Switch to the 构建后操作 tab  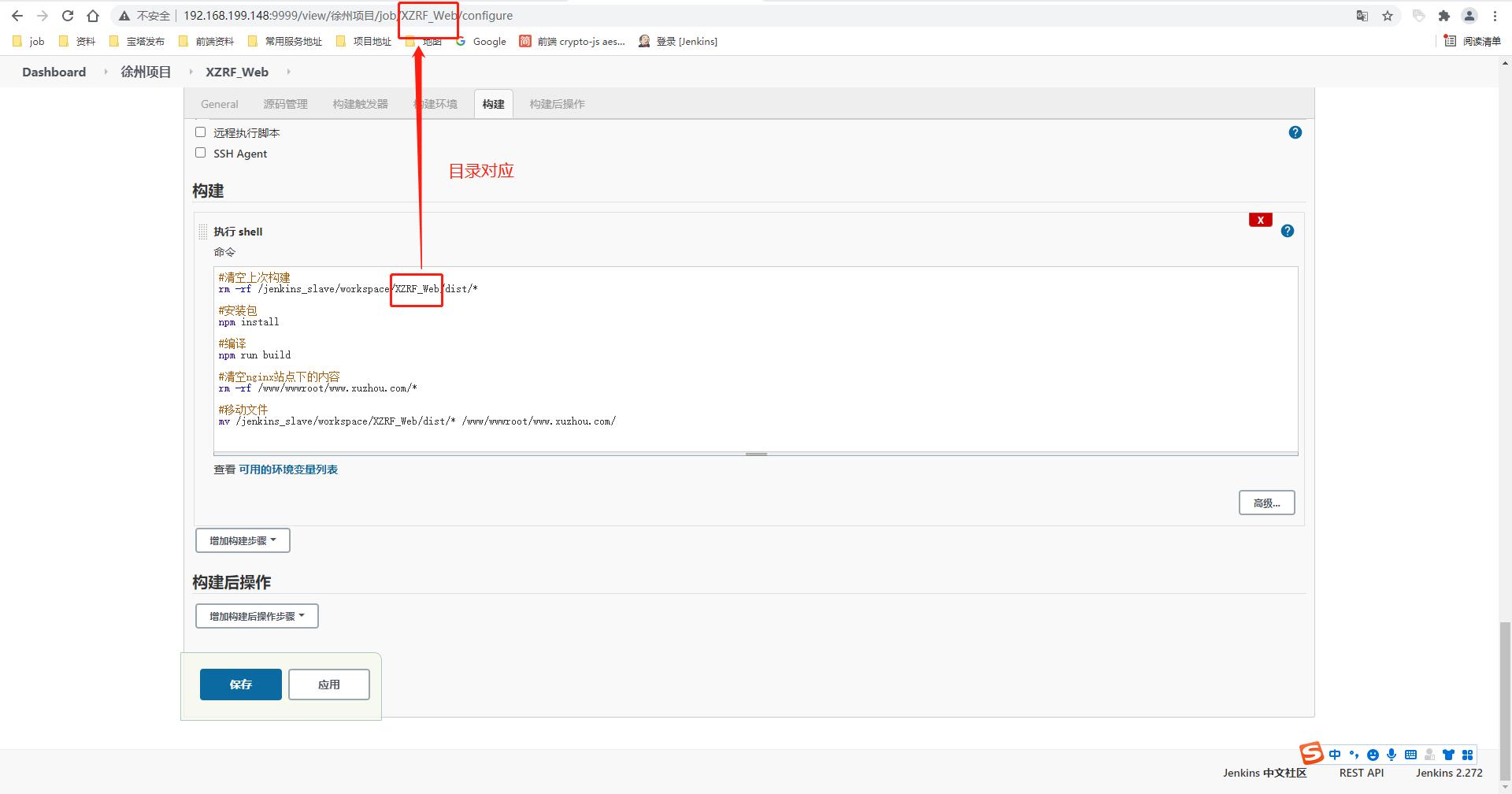coord(557,104)
